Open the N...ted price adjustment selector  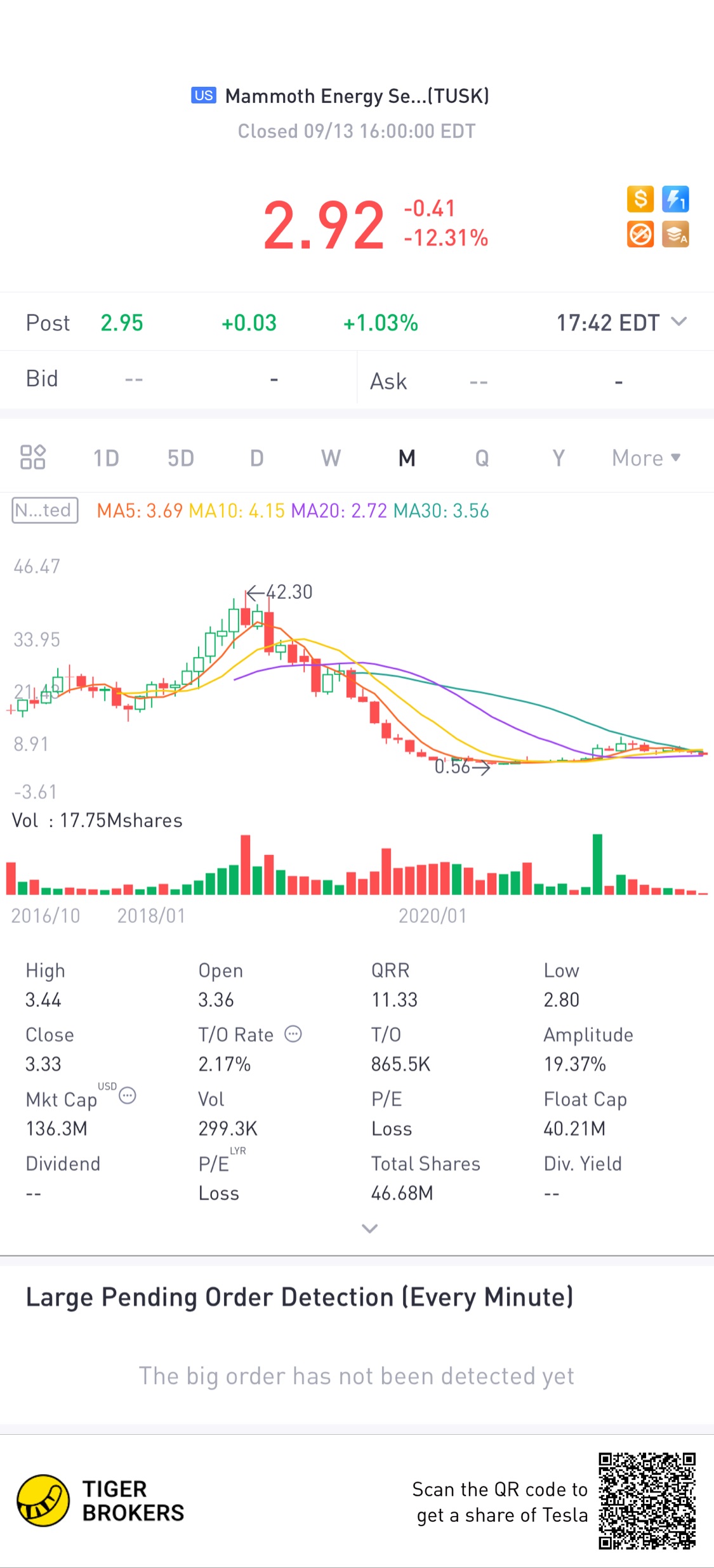45,510
